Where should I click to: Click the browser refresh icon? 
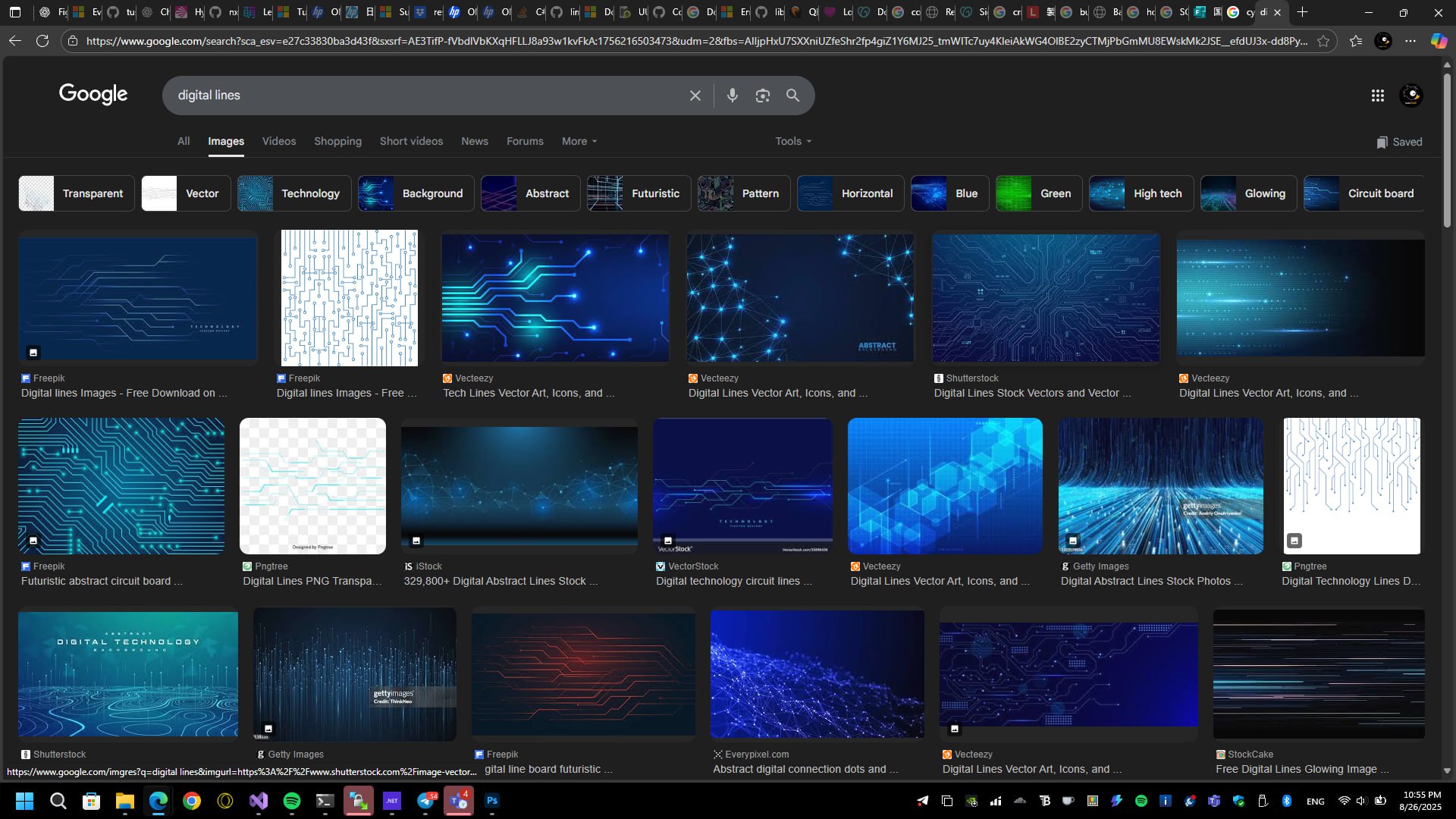tap(42, 41)
